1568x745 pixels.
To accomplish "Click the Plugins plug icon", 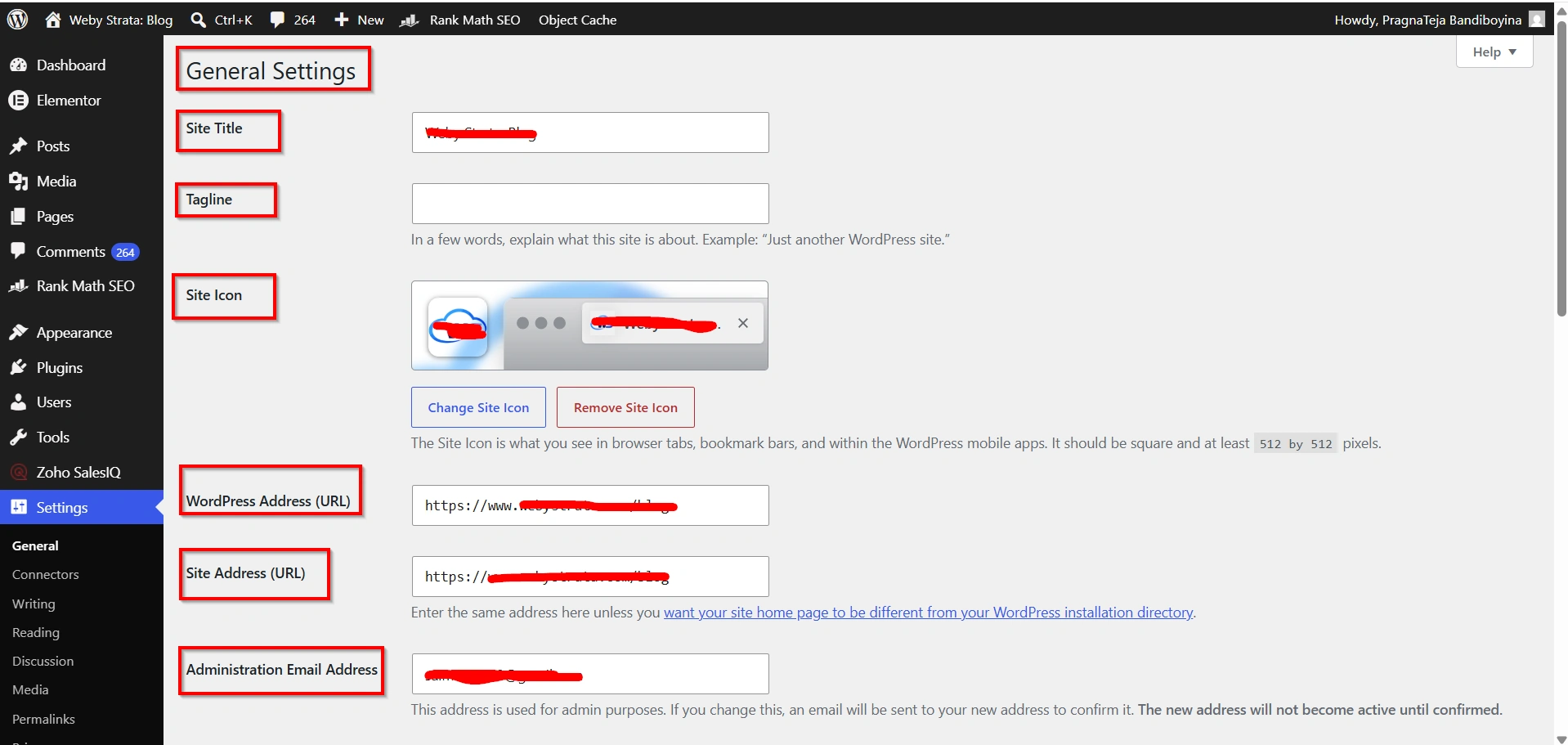I will 18,367.
